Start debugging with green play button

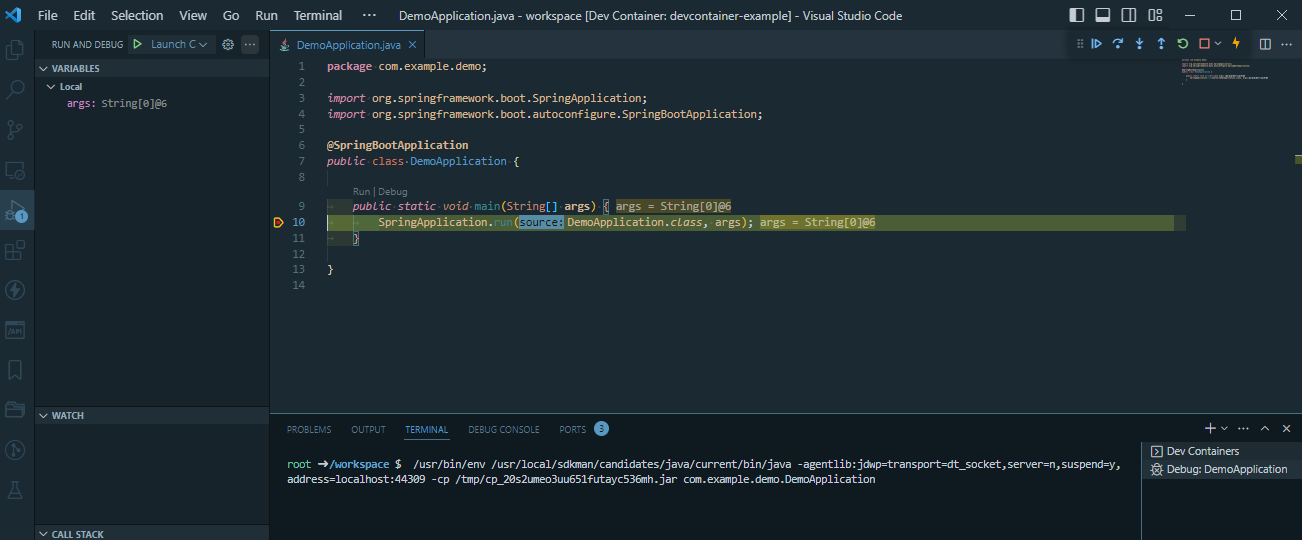tap(137, 44)
